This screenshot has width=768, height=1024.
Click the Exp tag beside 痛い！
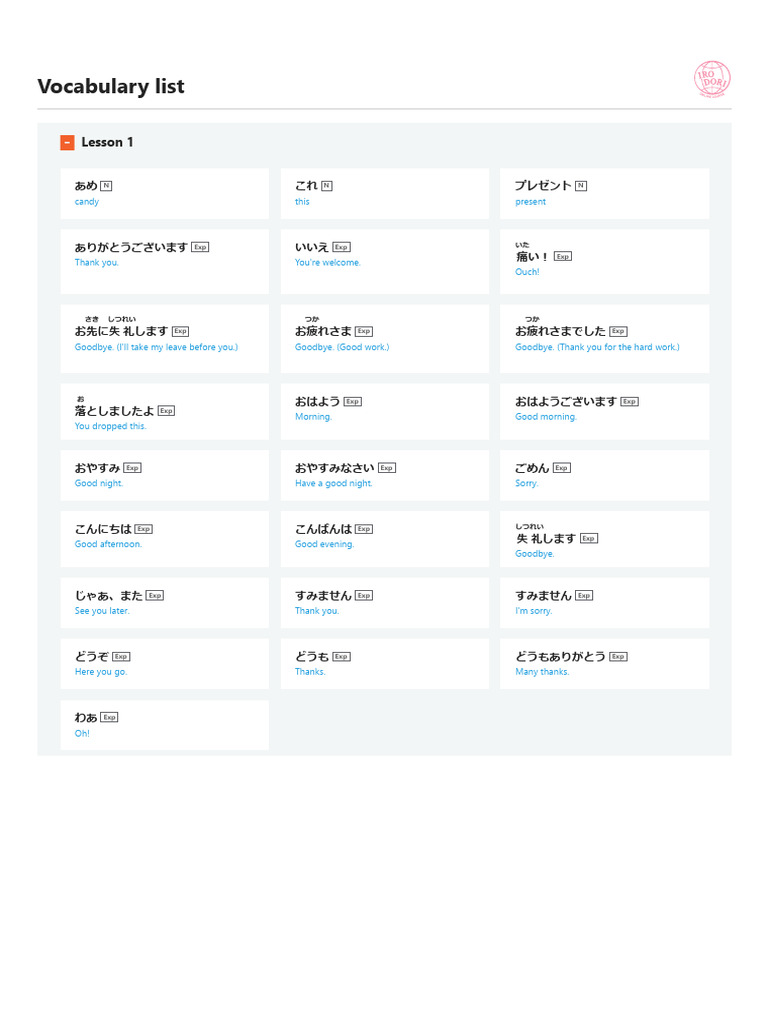click(563, 257)
